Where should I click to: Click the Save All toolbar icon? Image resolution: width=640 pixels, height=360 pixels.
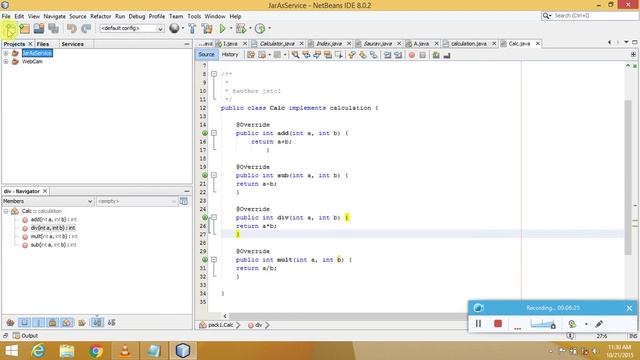(x=53, y=28)
